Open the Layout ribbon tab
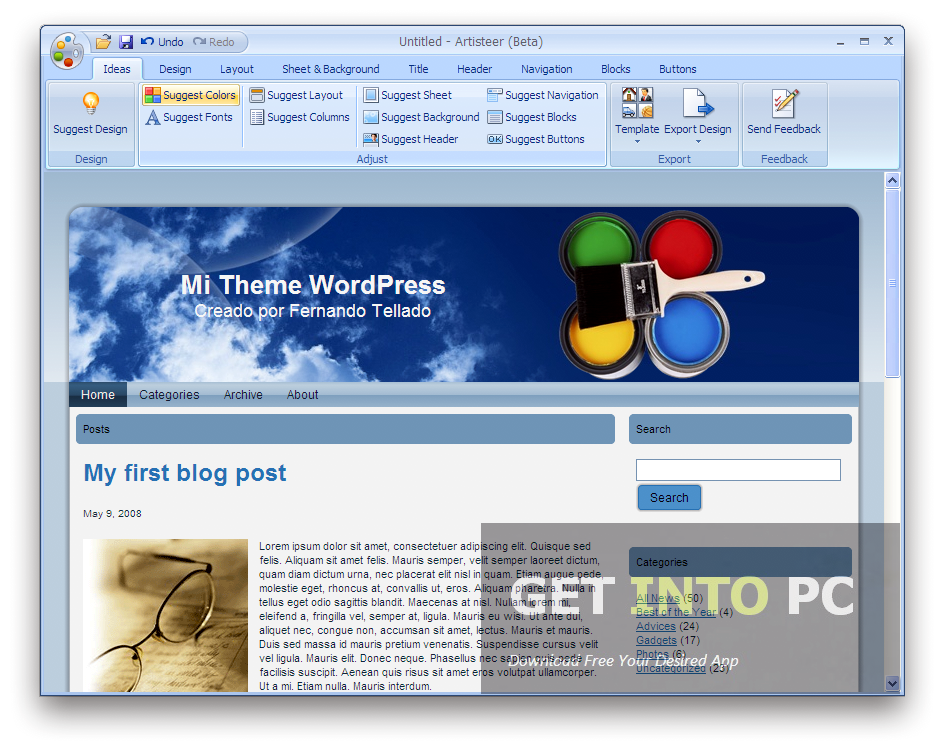Image resolution: width=945 pixels, height=751 pixels. pos(237,69)
